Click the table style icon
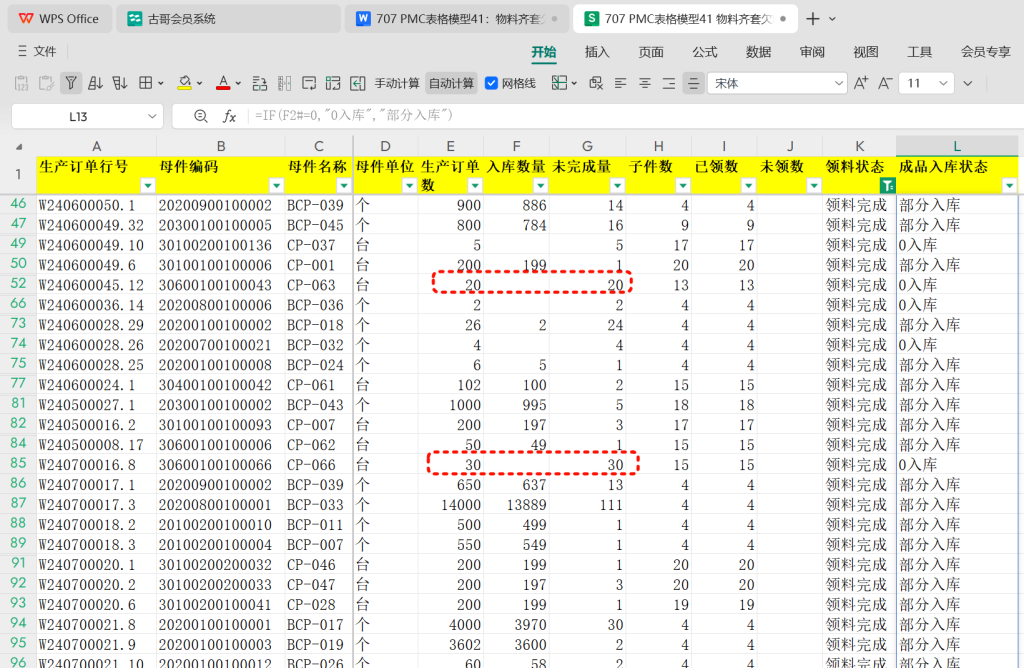Image resolution: width=1024 pixels, height=668 pixels. pyautogui.click(x=559, y=83)
